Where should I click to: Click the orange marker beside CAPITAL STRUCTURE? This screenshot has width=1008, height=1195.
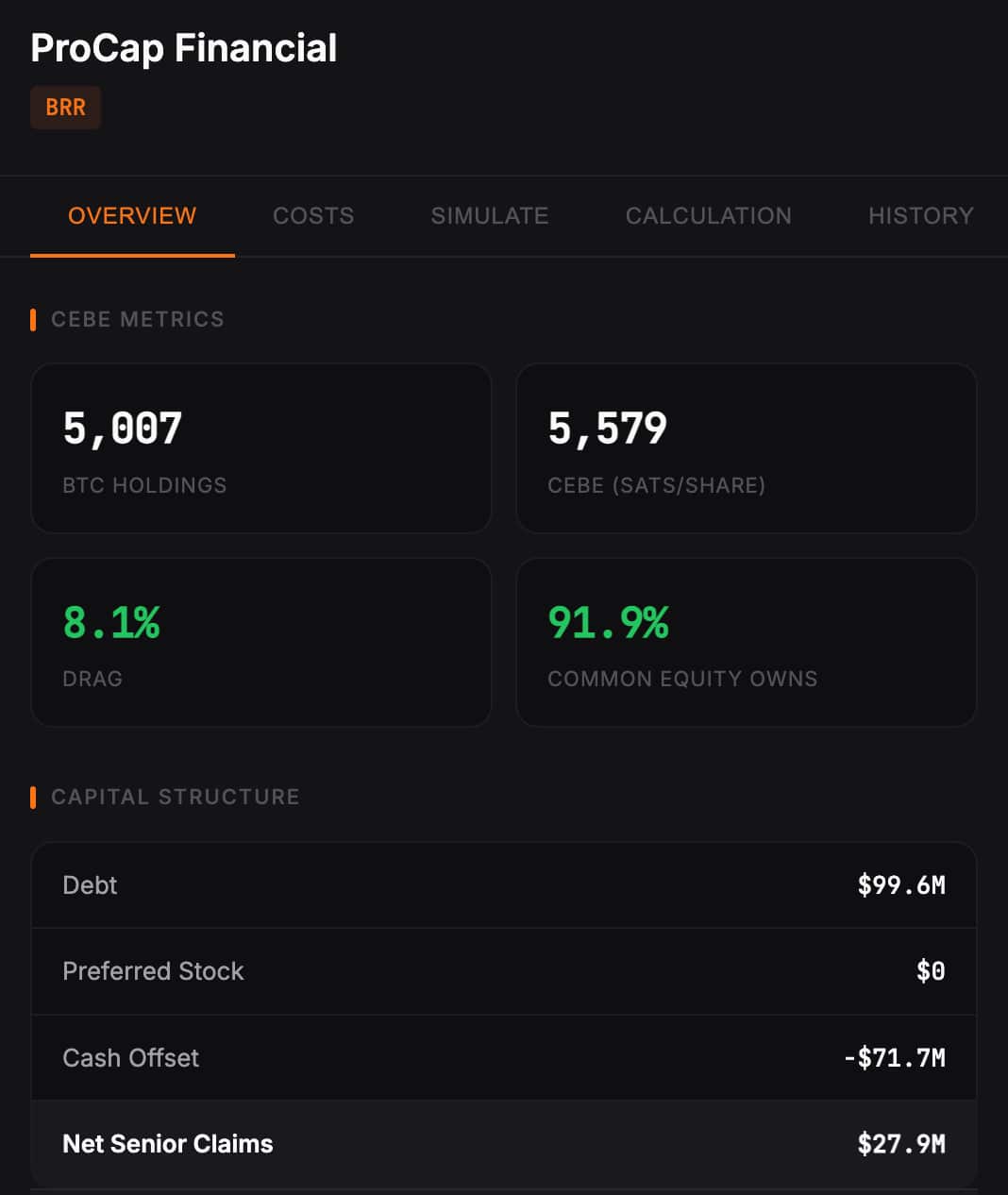click(x=34, y=797)
